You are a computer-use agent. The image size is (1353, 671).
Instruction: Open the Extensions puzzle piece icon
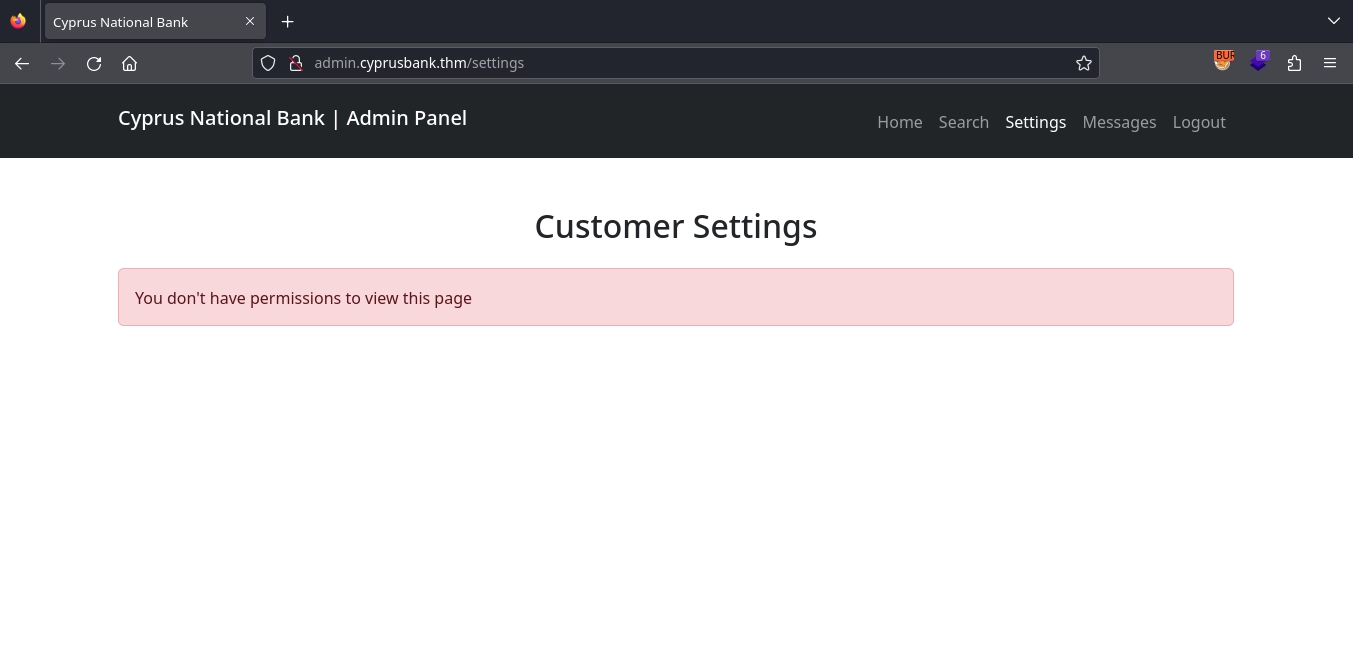pos(1294,63)
